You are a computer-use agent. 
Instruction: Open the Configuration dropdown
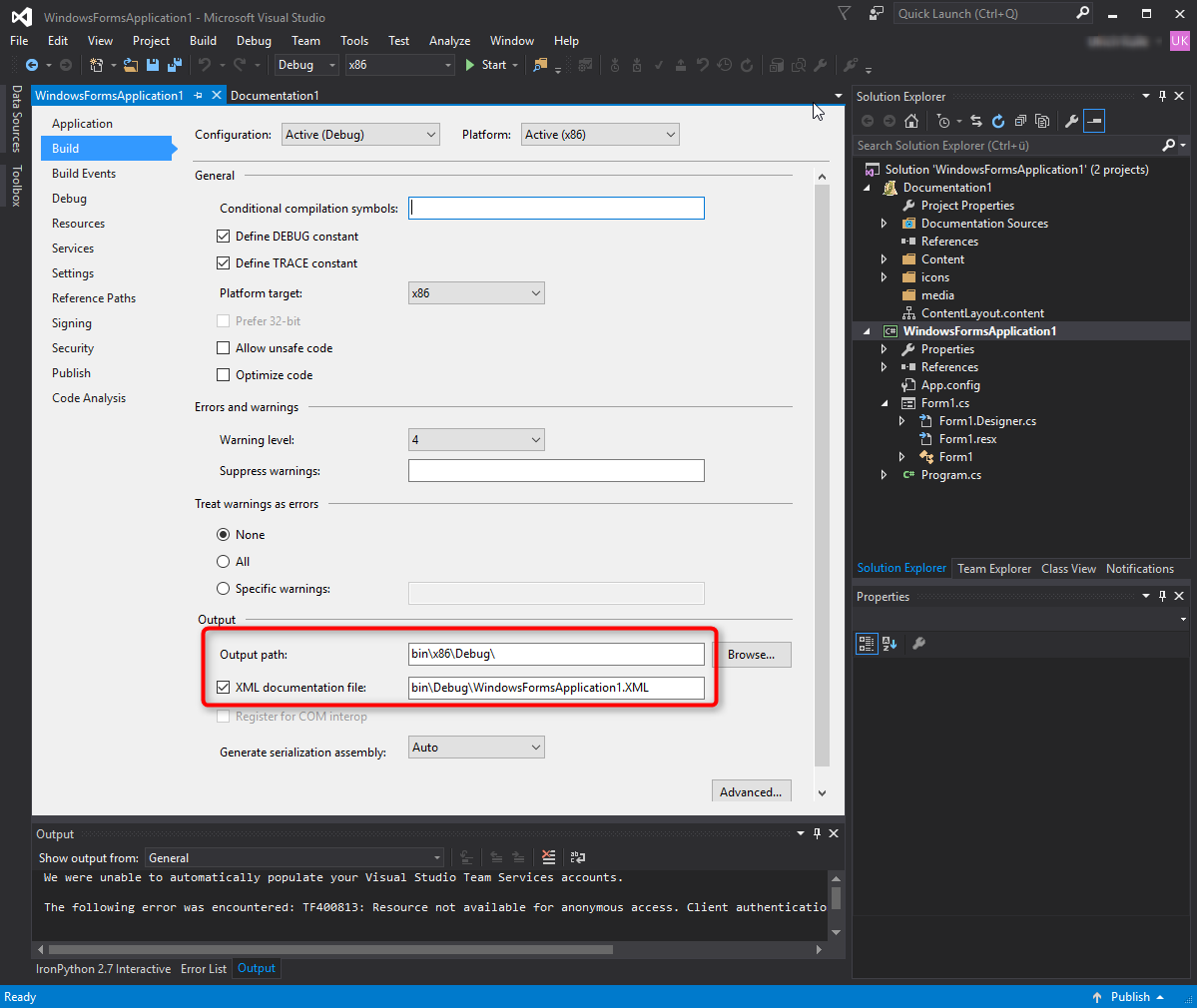pos(360,135)
